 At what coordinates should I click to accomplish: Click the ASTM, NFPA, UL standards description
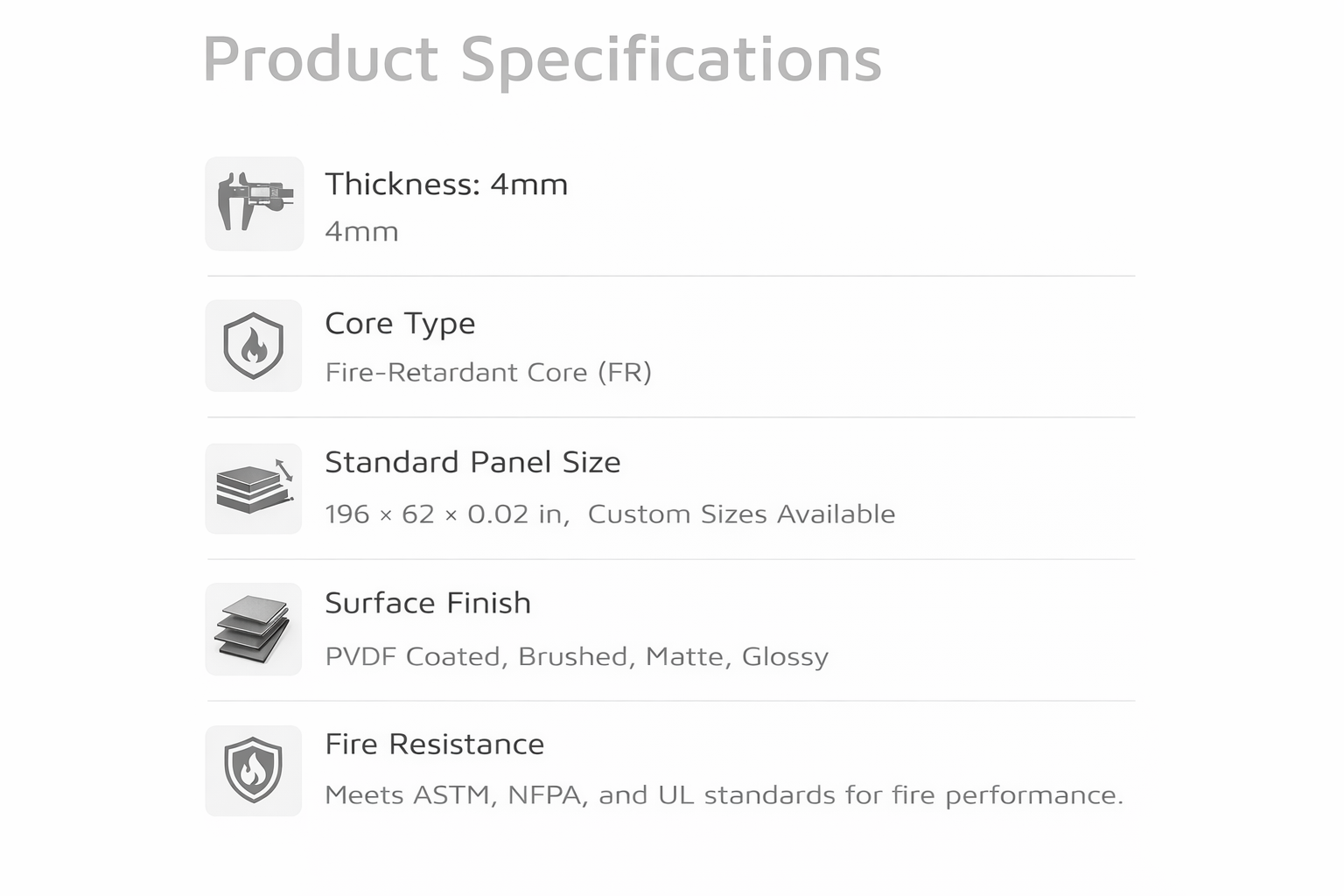[x=724, y=795]
